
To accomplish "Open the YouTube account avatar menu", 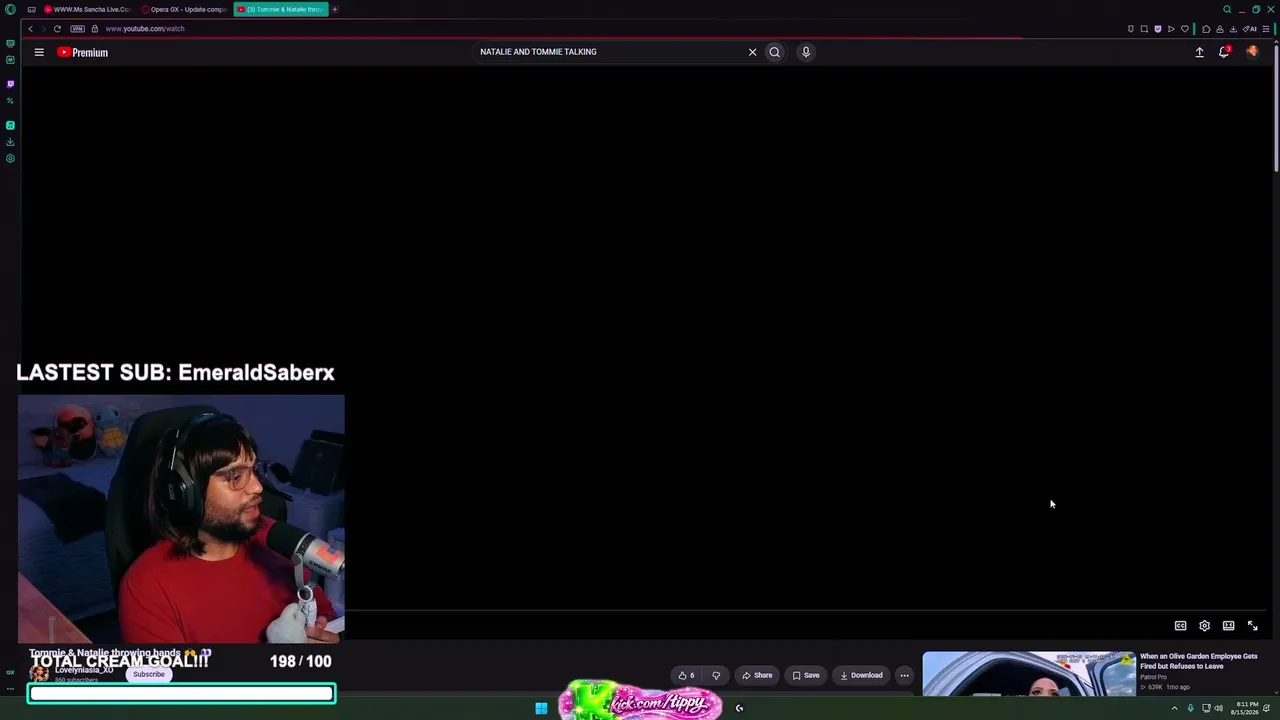I will click(x=1252, y=51).
